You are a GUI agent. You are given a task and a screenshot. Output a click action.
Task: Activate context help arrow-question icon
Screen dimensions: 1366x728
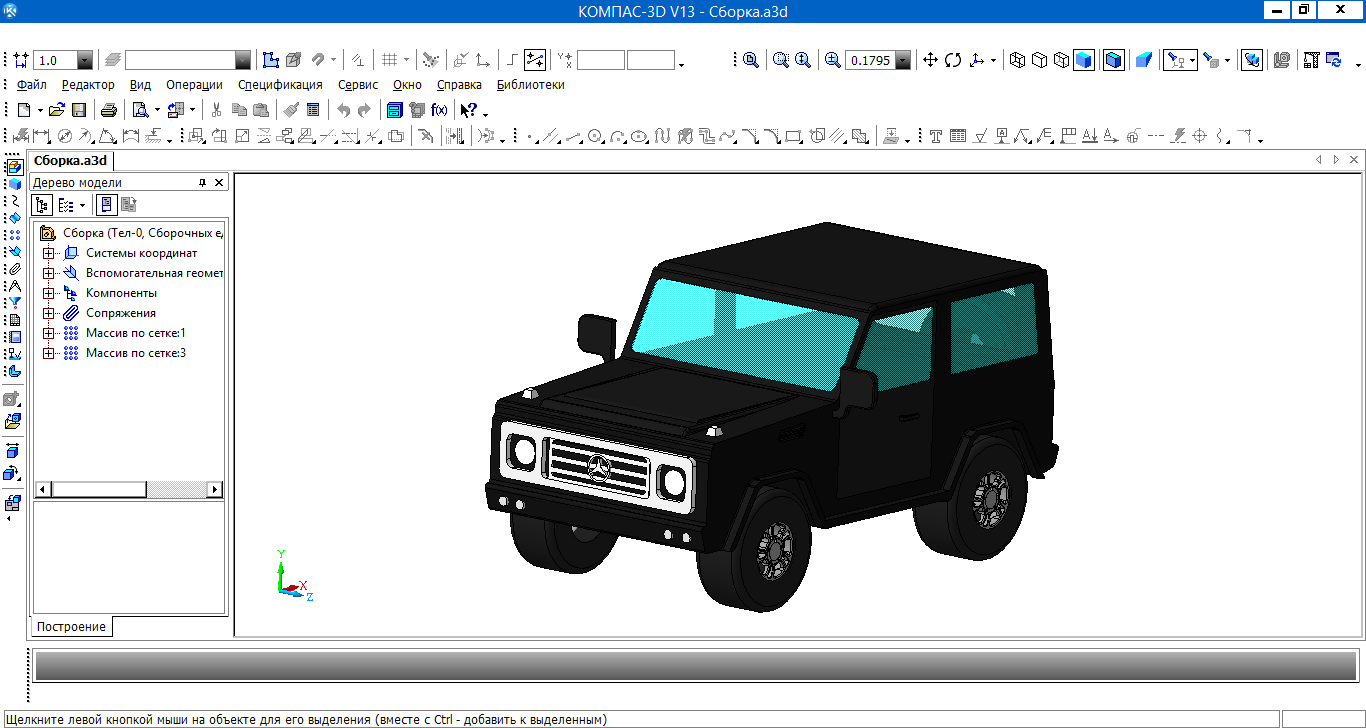(x=468, y=110)
